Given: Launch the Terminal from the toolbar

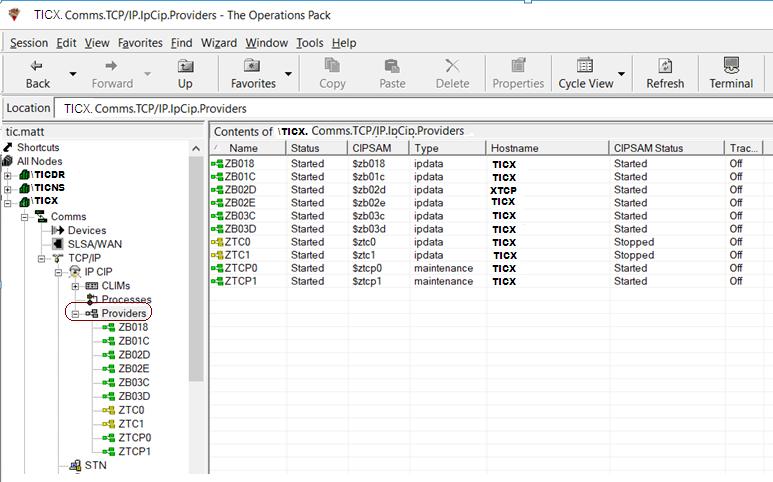Looking at the screenshot, I should click(x=731, y=66).
